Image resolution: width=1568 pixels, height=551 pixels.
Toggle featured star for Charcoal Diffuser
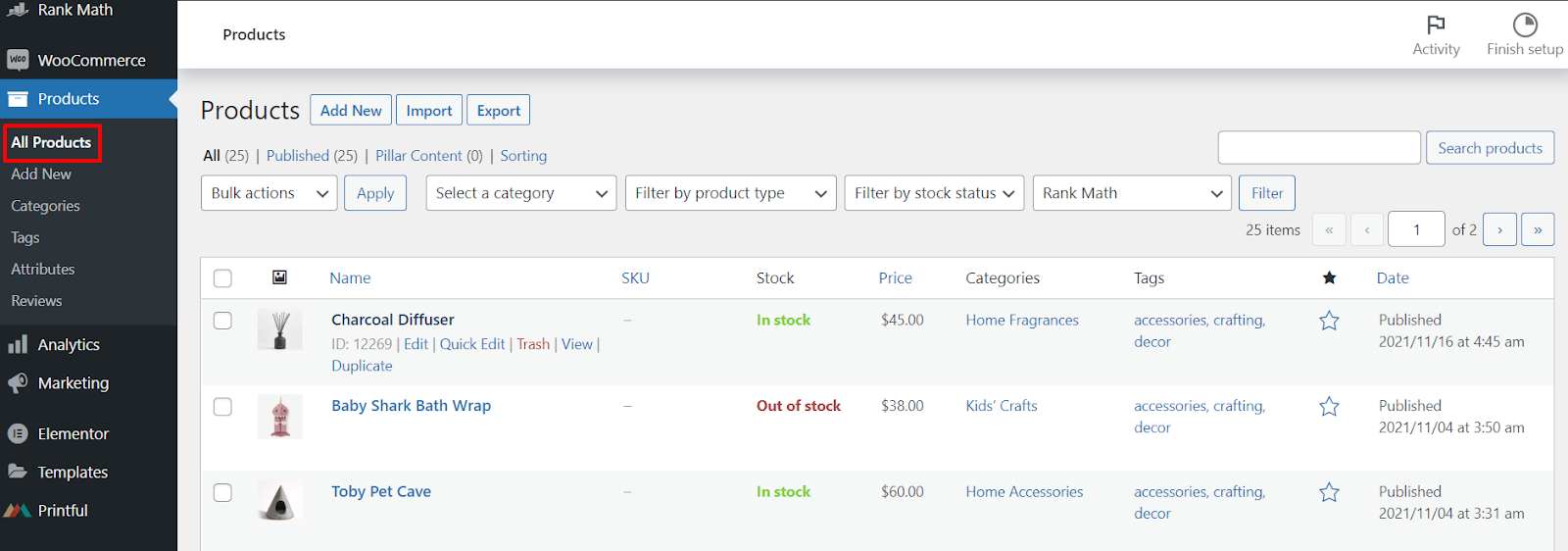click(x=1329, y=321)
